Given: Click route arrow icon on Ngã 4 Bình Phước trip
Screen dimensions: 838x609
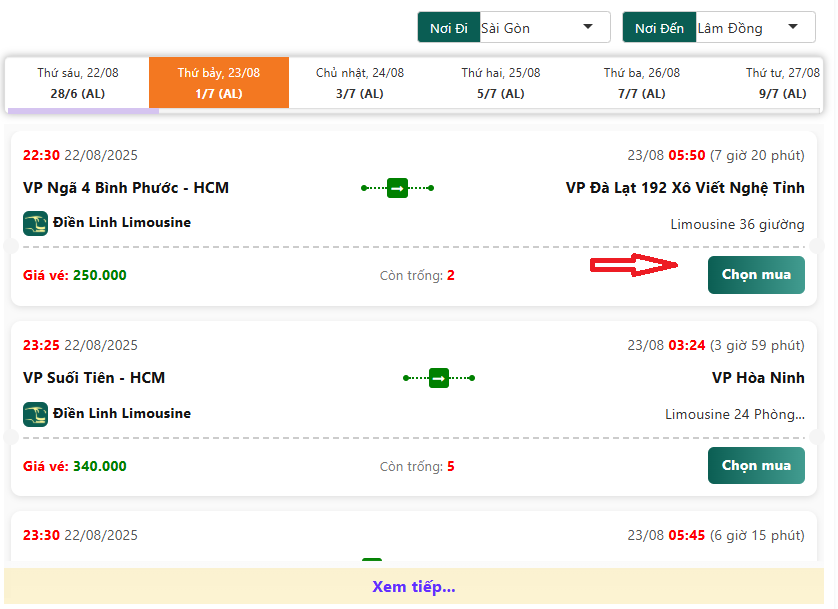Looking at the screenshot, I should (397, 188).
